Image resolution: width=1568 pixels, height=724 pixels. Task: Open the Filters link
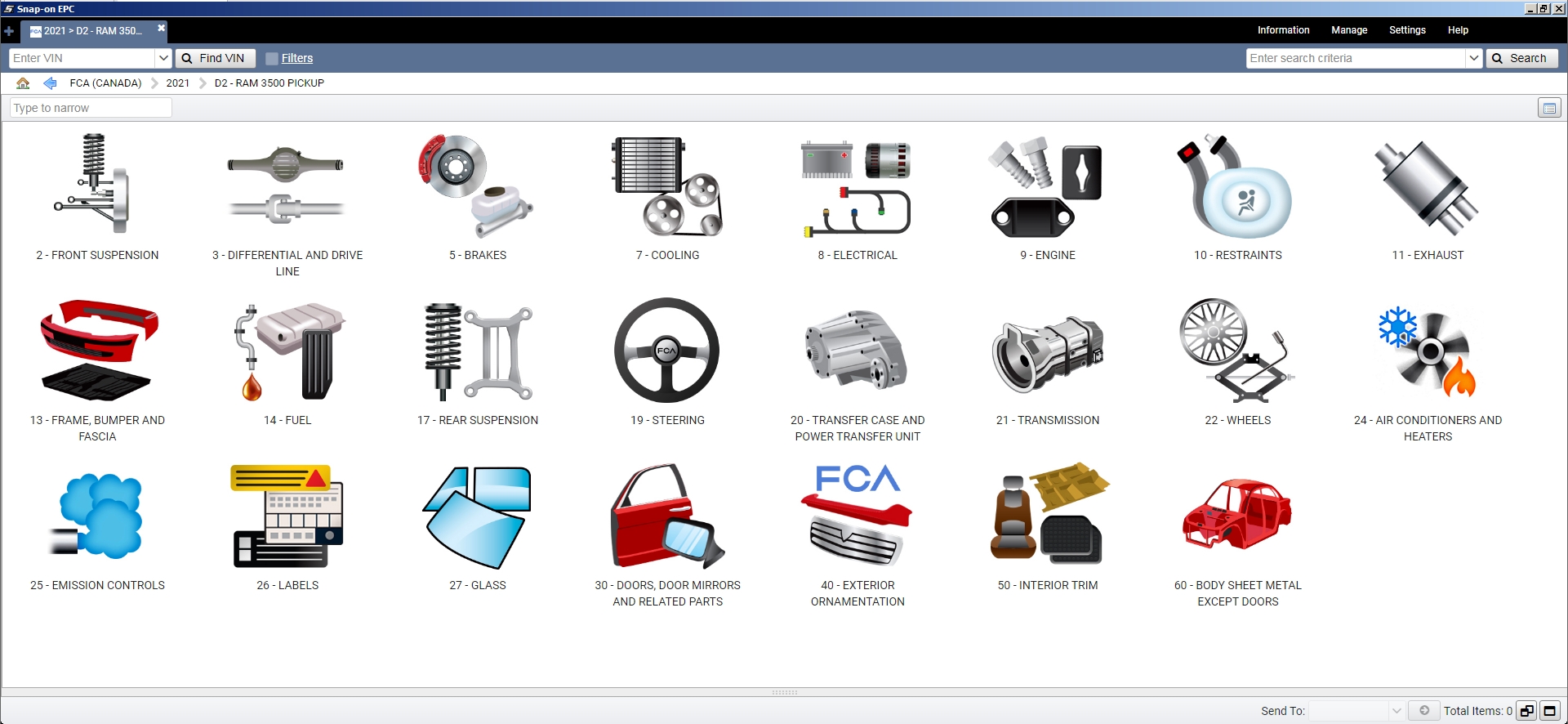tap(297, 58)
